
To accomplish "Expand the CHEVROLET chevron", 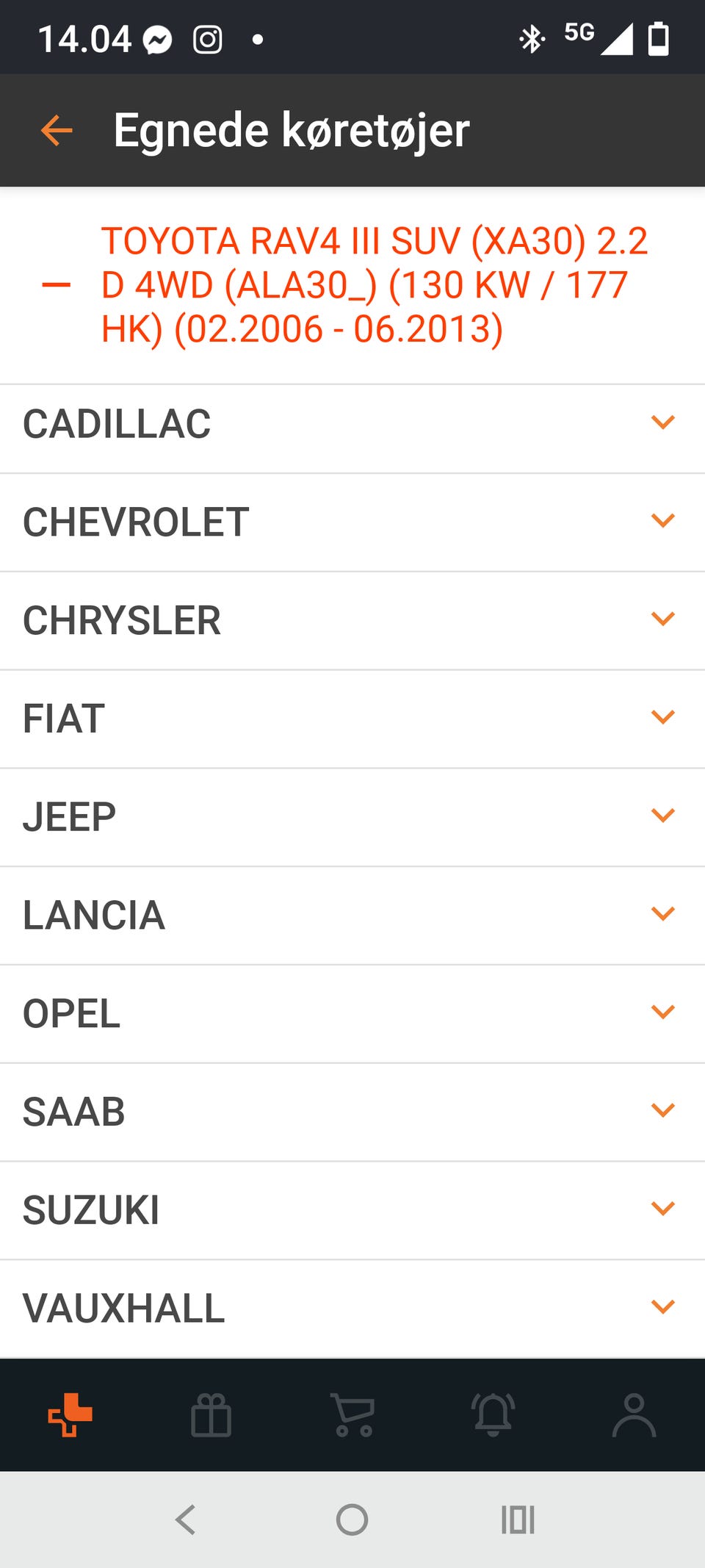I will pos(662,521).
